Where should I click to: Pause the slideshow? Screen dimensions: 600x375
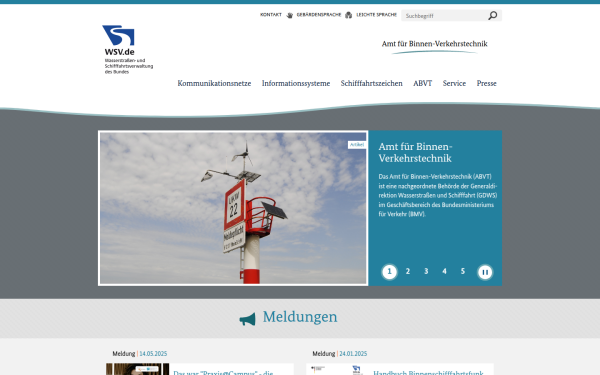[485, 272]
